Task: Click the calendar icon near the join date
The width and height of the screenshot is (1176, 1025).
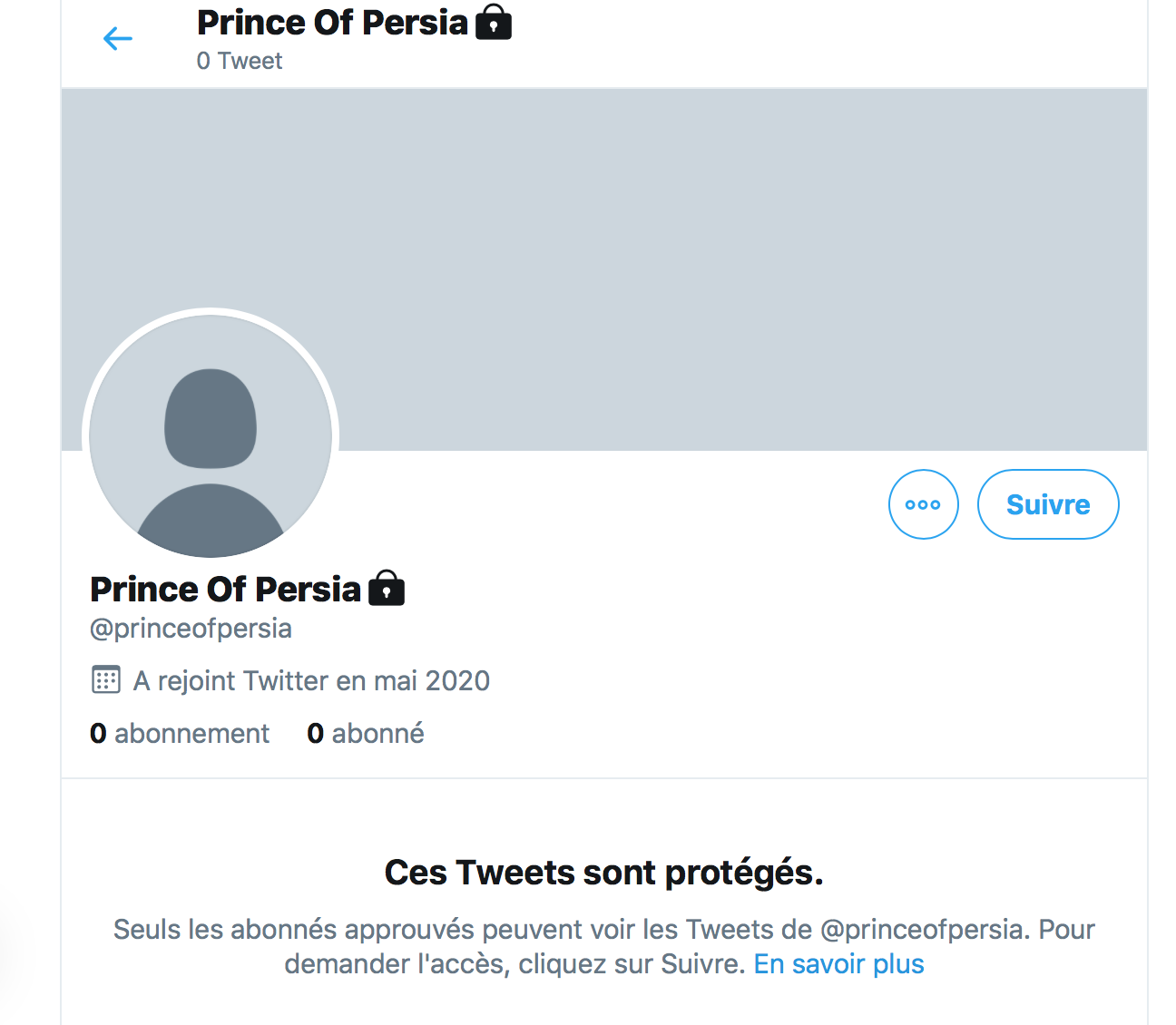Action: coord(106,679)
